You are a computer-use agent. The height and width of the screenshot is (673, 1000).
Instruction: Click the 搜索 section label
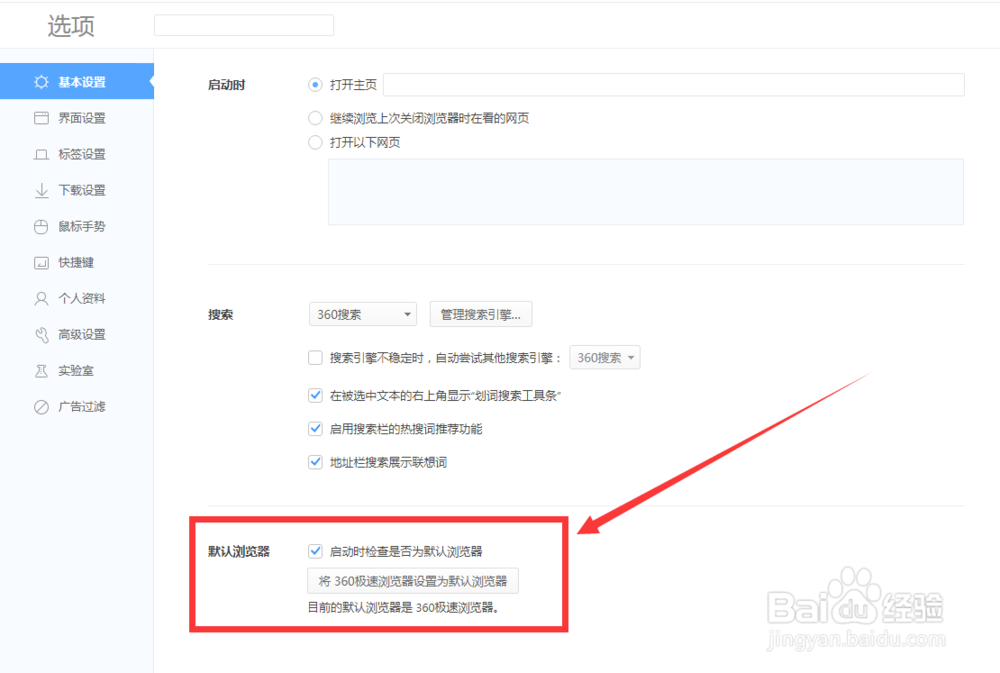pyautogui.click(x=220, y=314)
